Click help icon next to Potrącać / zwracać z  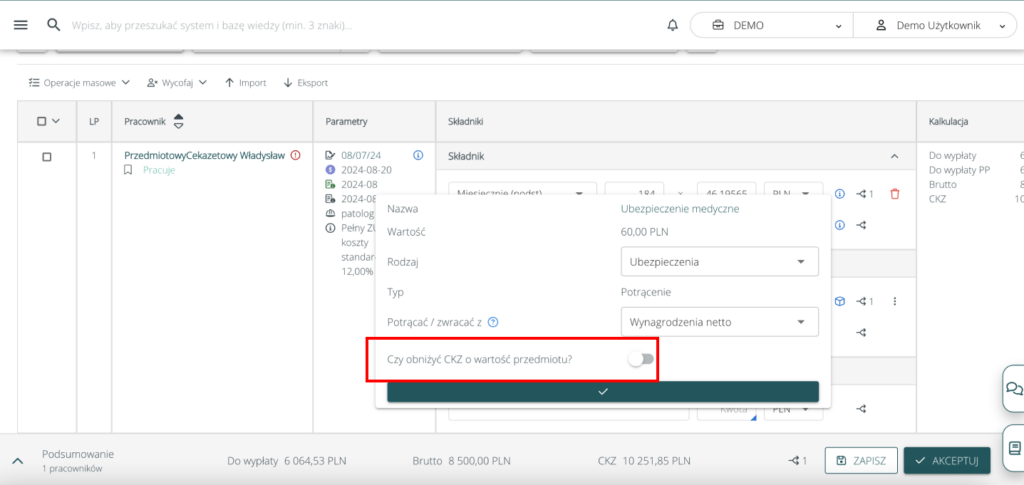pyautogui.click(x=493, y=322)
